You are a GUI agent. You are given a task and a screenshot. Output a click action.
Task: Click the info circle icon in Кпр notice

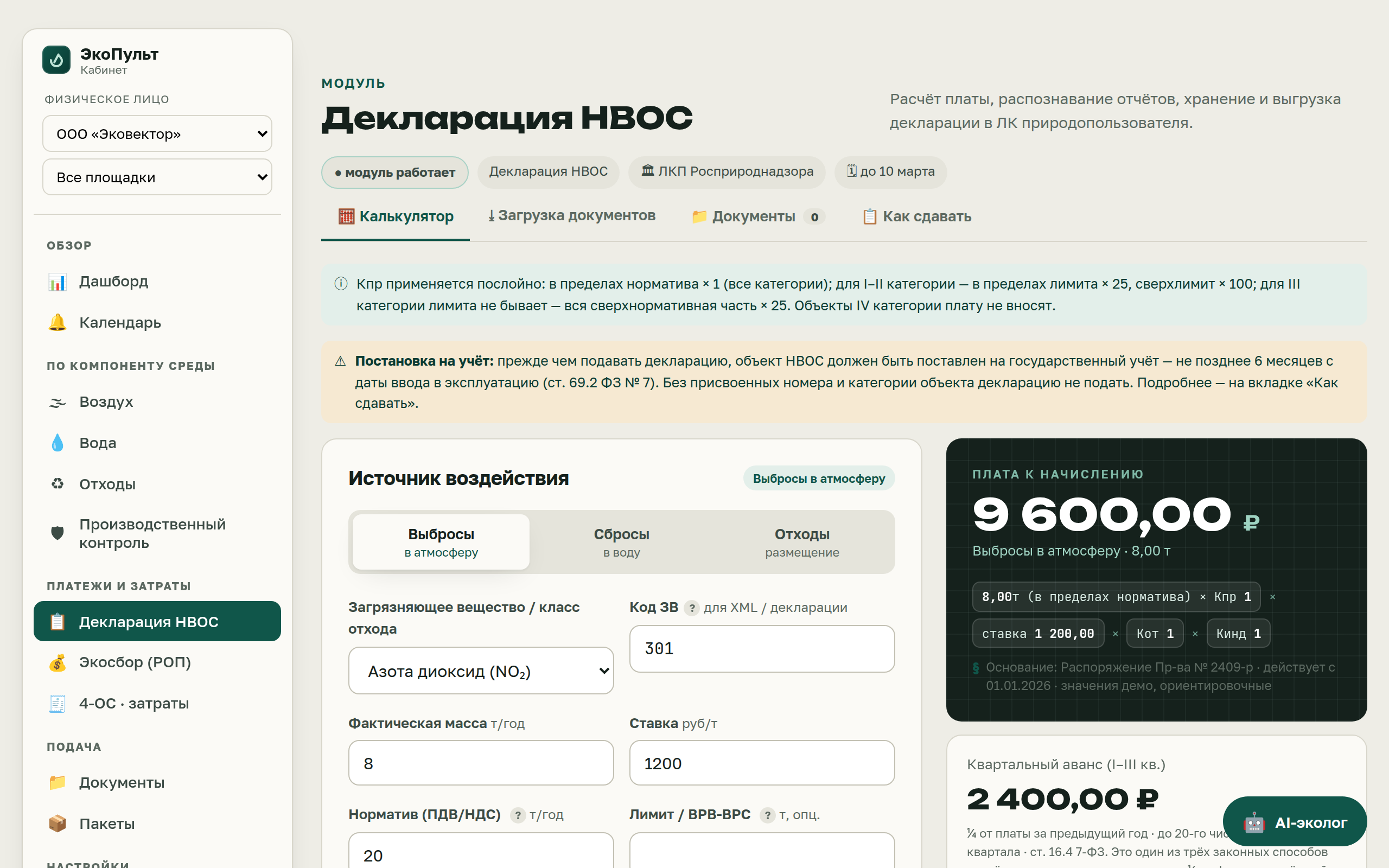click(x=341, y=284)
